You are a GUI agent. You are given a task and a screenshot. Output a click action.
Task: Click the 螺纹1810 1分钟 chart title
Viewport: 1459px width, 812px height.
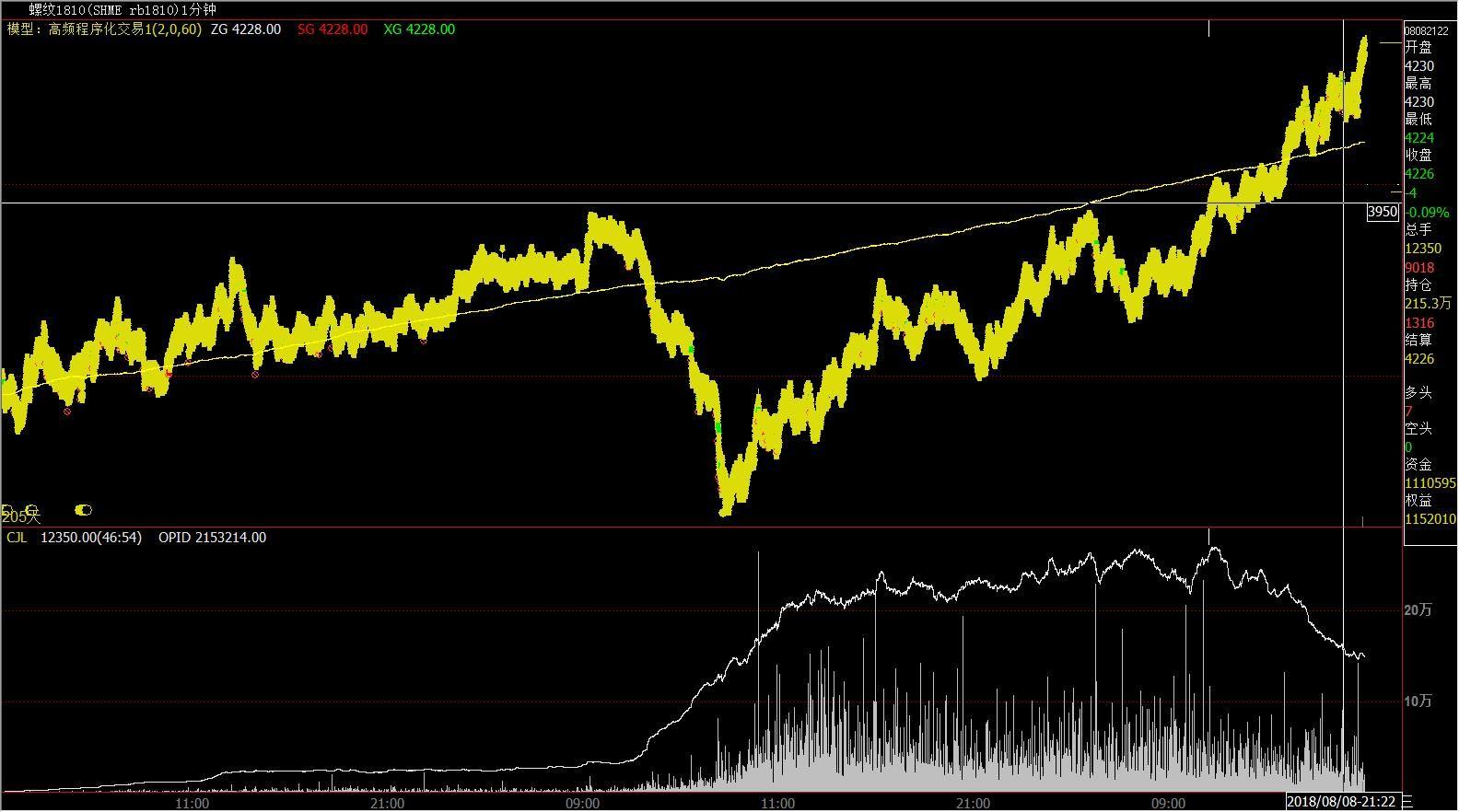click(x=123, y=10)
